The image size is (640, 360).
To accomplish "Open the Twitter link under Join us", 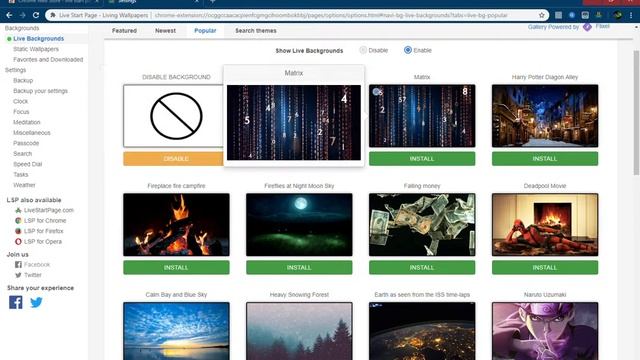I will [x=33, y=275].
